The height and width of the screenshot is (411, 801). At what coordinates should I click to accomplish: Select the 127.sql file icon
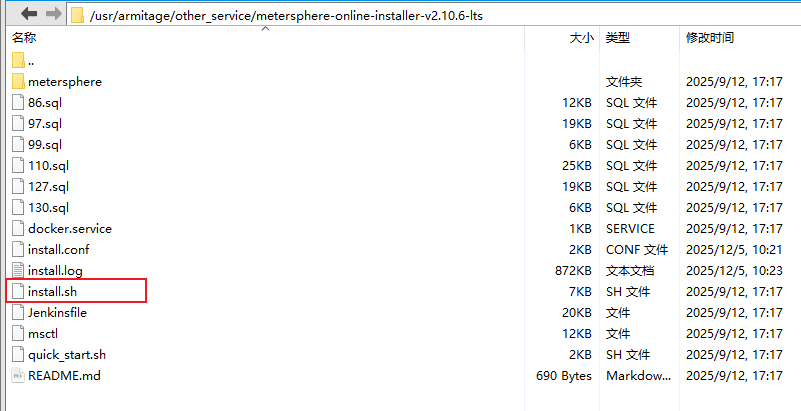(x=18, y=186)
